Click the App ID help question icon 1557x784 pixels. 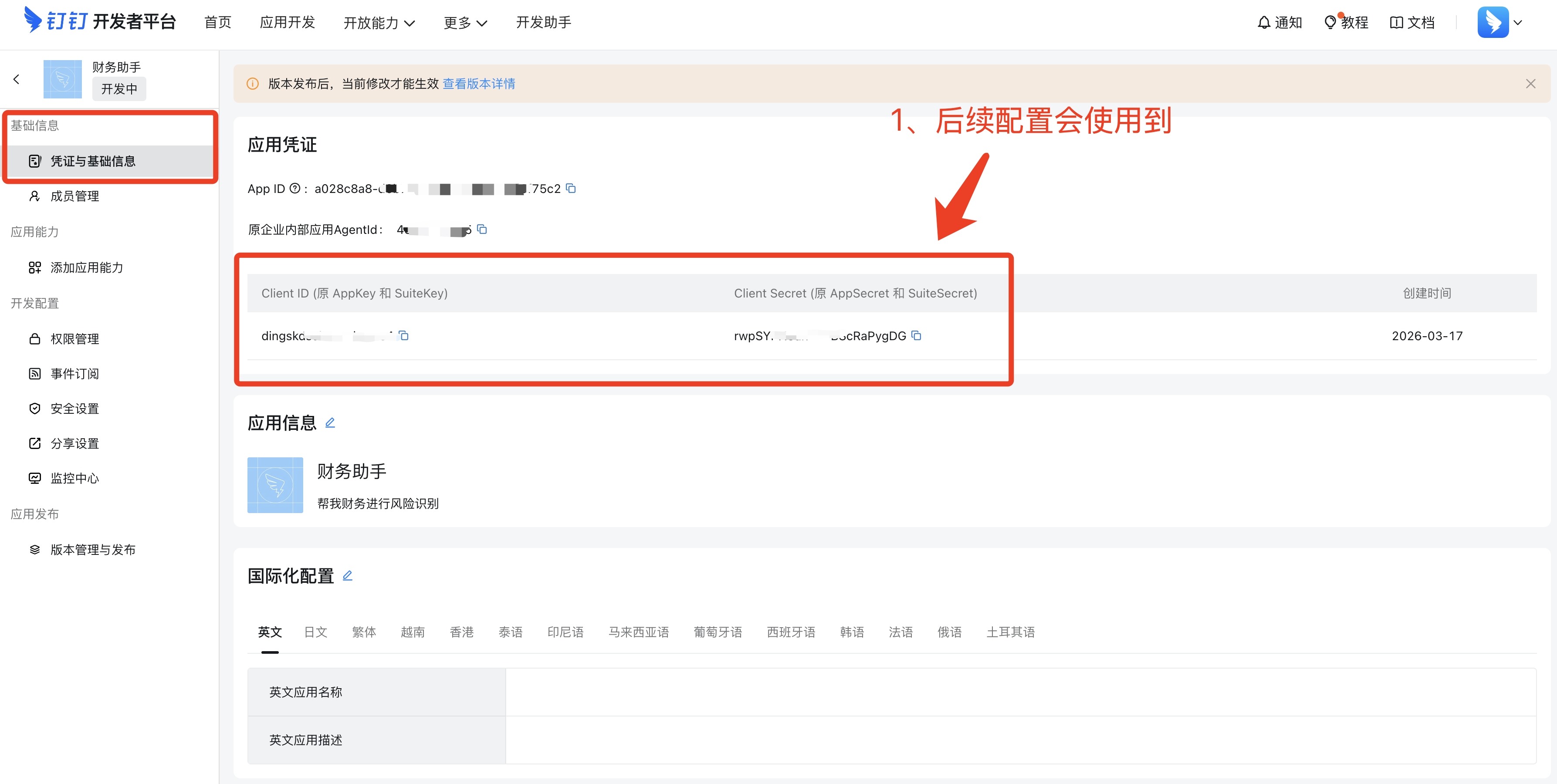click(x=295, y=189)
